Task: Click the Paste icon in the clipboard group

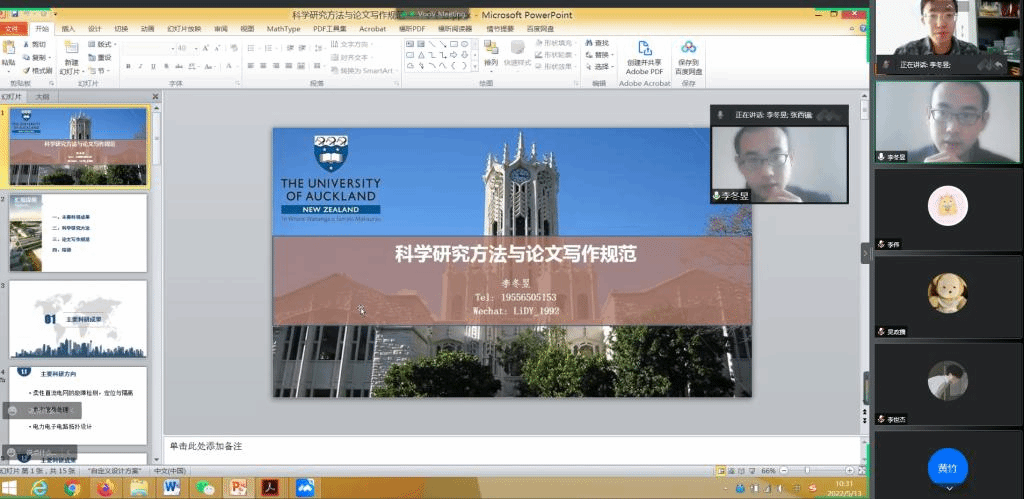Action: click(x=8, y=48)
